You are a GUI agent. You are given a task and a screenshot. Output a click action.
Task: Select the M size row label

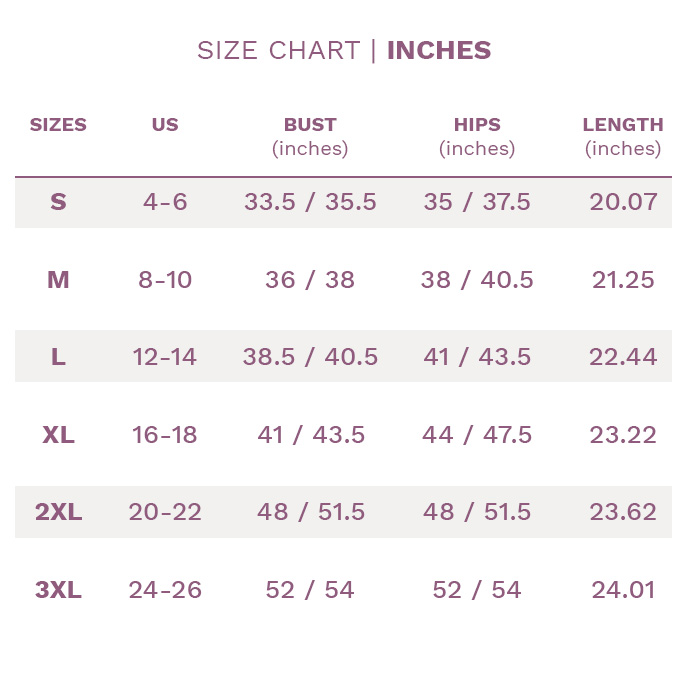coord(58,280)
